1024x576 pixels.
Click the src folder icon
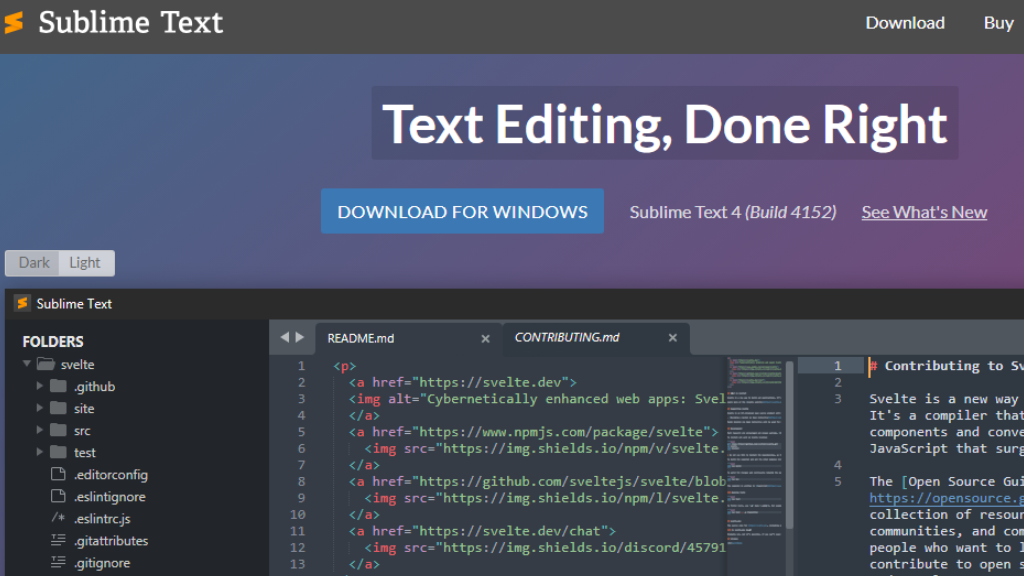tap(58, 430)
